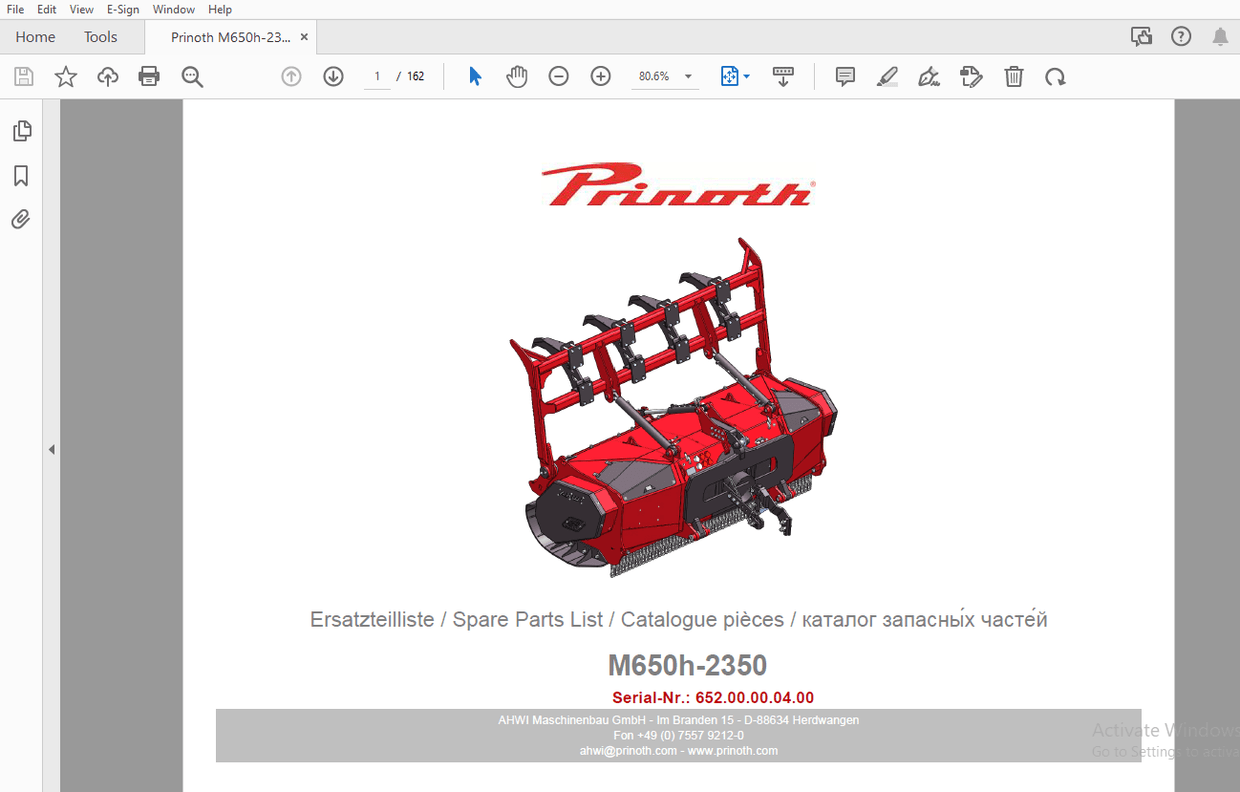Open the zoom level dropdown
The width and height of the screenshot is (1240, 792).
(x=687, y=76)
